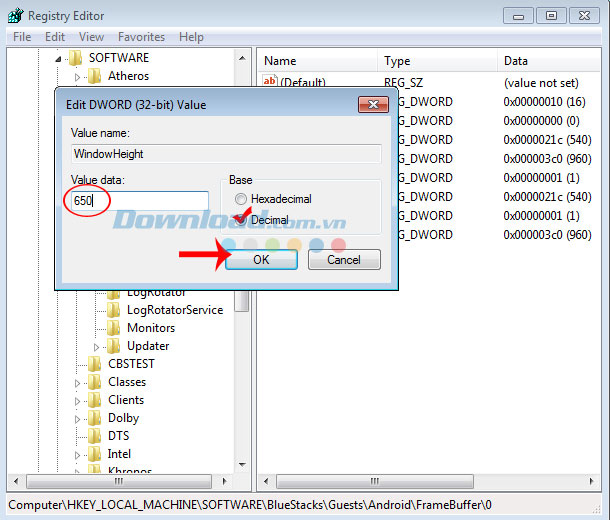Click the (value not set) data cell
The image size is (610, 520).
point(541,83)
